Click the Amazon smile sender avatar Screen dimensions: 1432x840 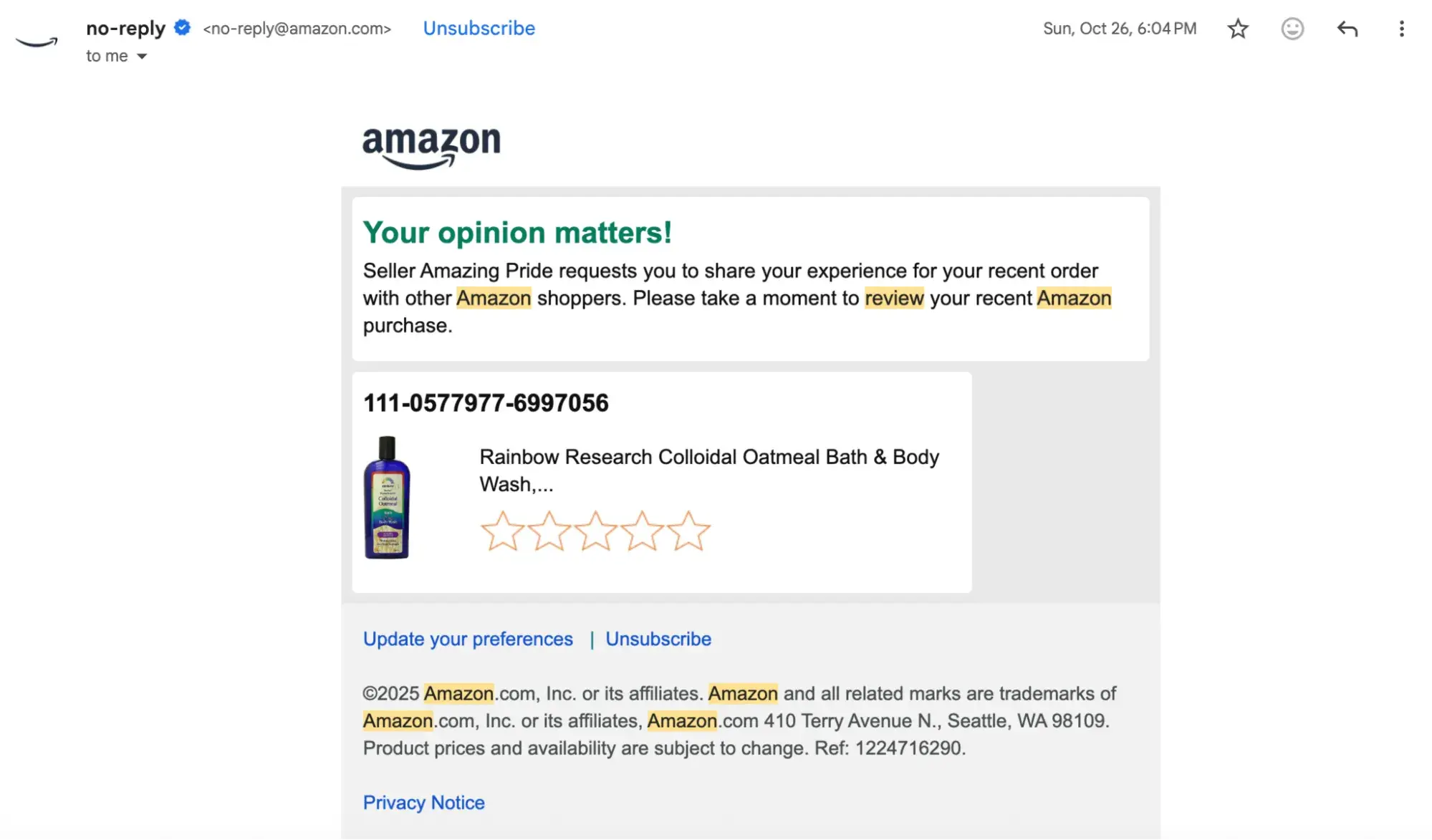[x=36, y=39]
